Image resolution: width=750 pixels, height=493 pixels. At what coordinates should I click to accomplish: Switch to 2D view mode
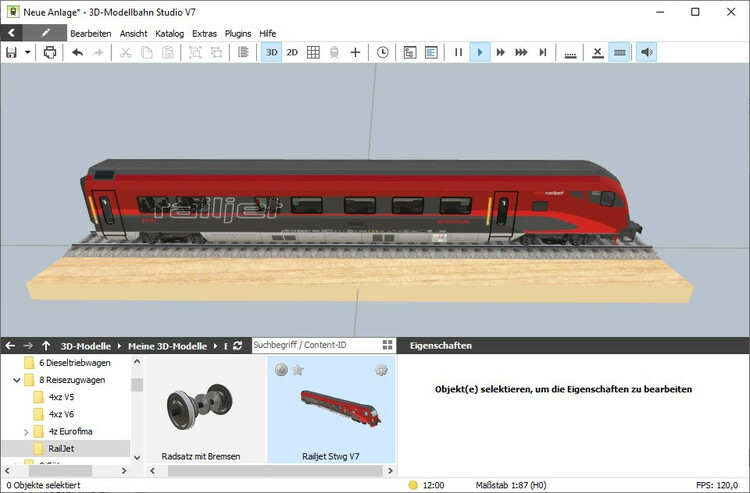[292, 52]
